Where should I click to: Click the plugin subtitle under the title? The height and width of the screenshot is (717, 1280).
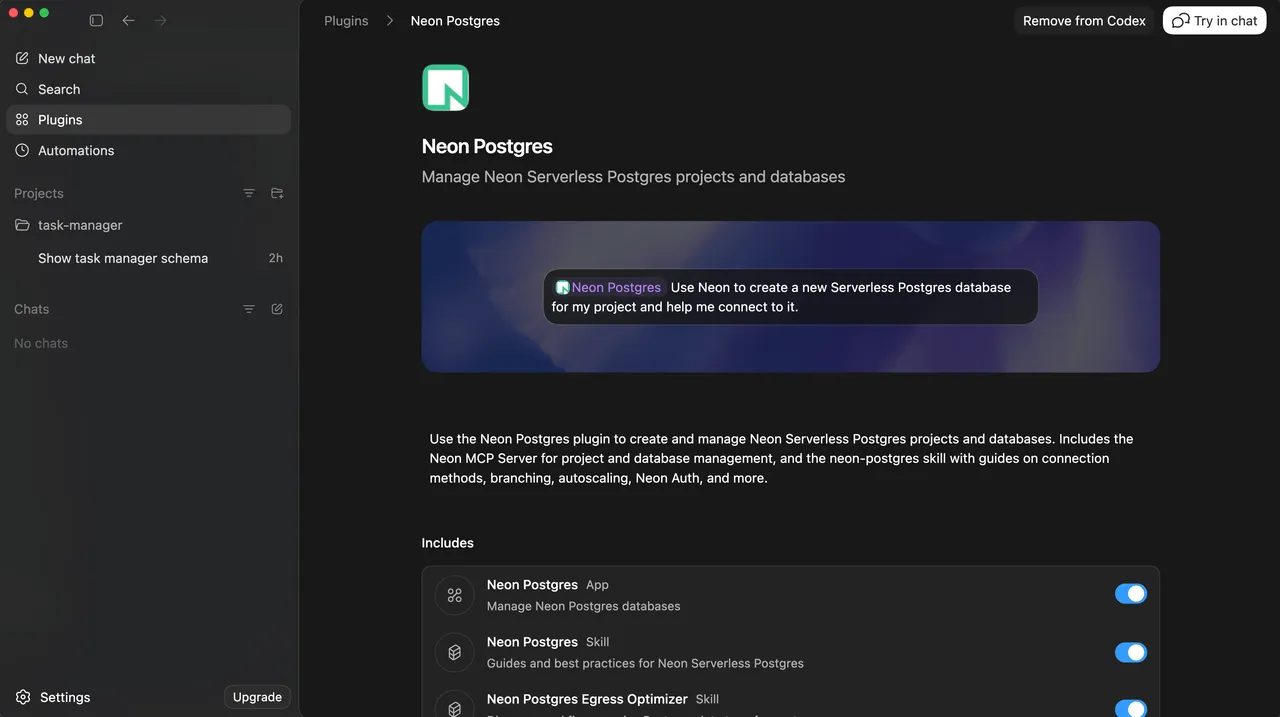(x=633, y=177)
